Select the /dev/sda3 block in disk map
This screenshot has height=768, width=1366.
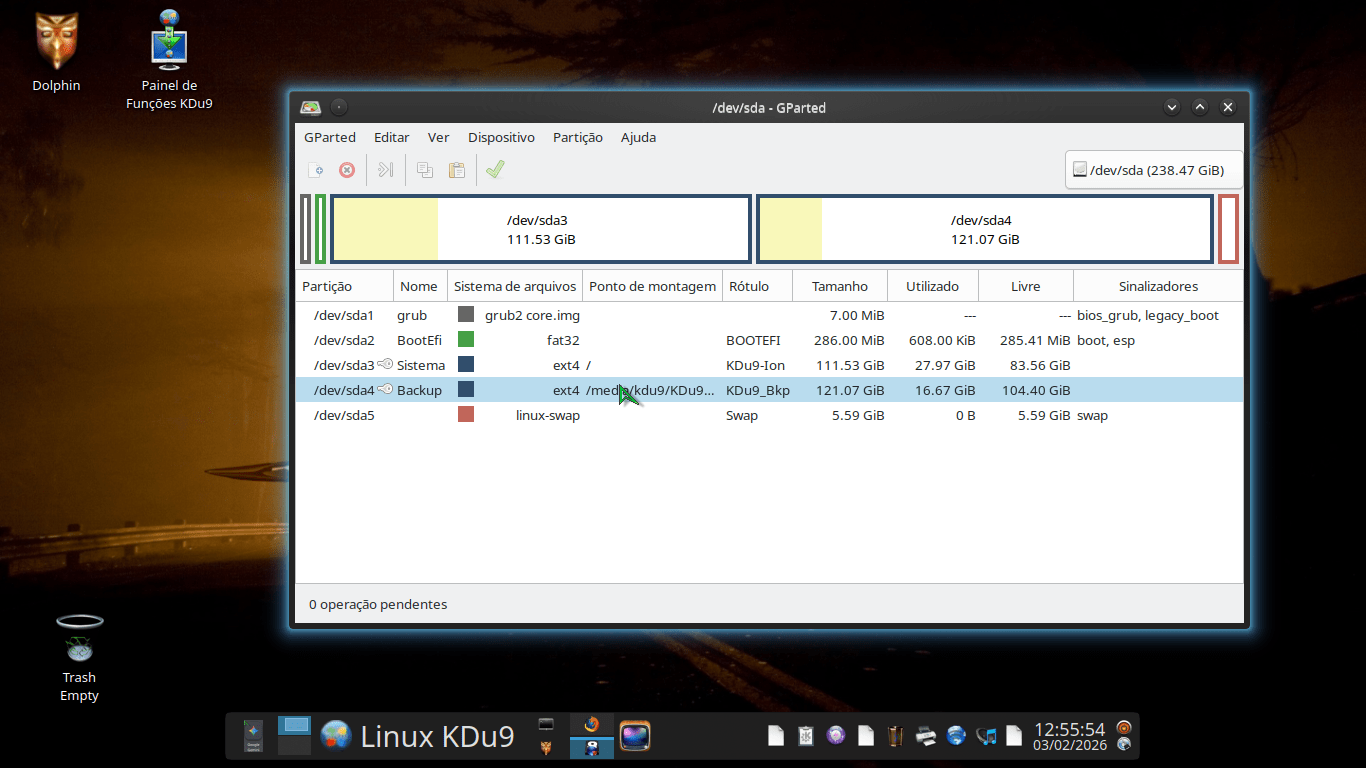[x=541, y=229]
